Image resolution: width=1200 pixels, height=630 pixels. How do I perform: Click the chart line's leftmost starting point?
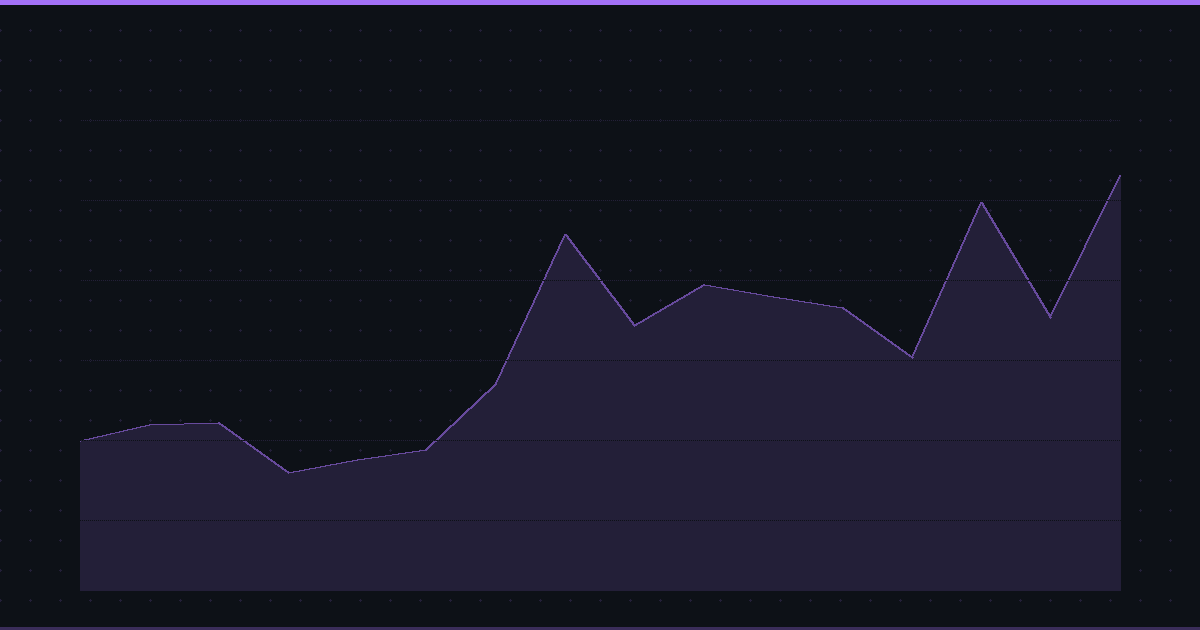point(81,440)
